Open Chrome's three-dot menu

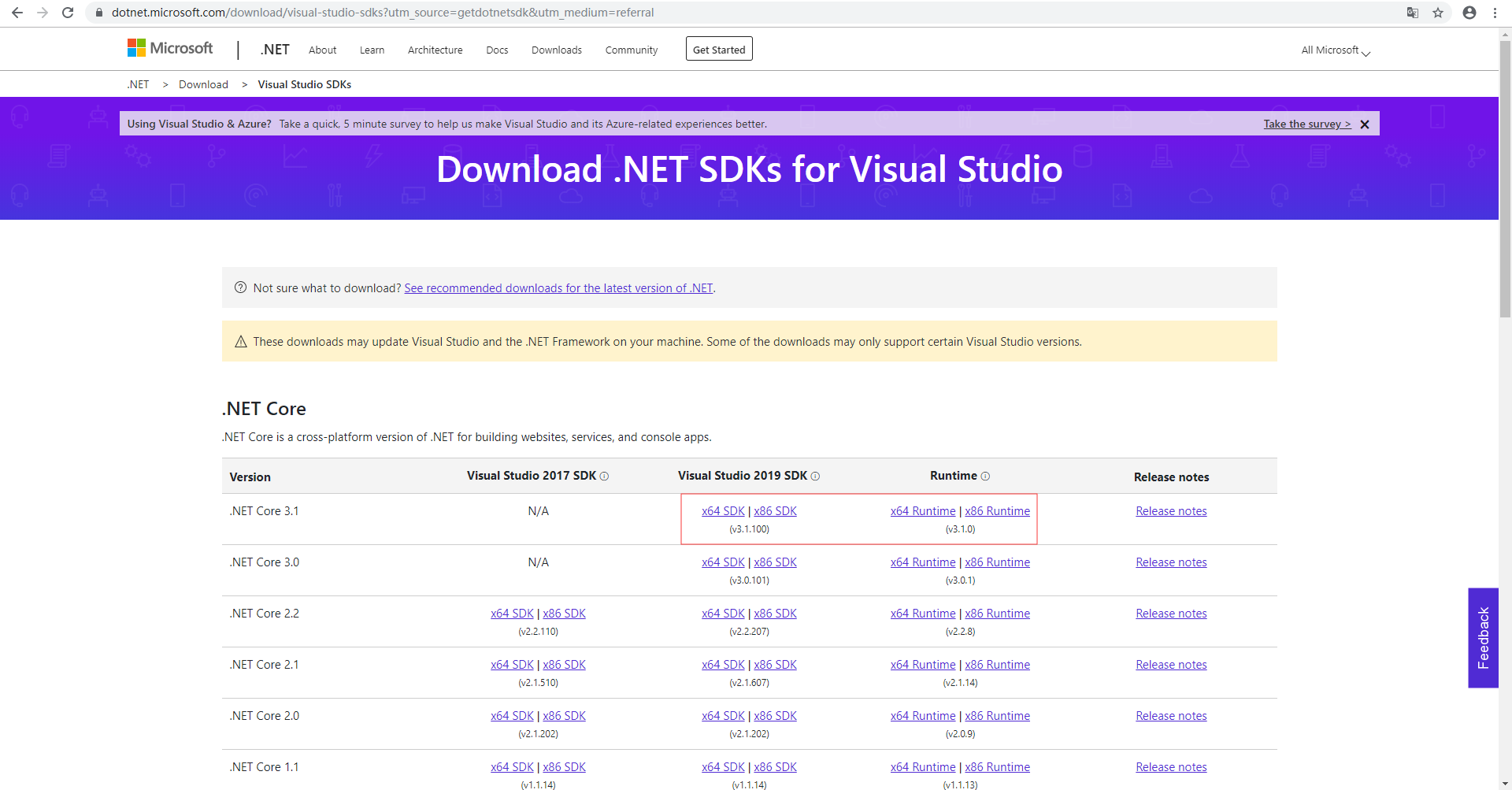pyautogui.click(x=1495, y=13)
